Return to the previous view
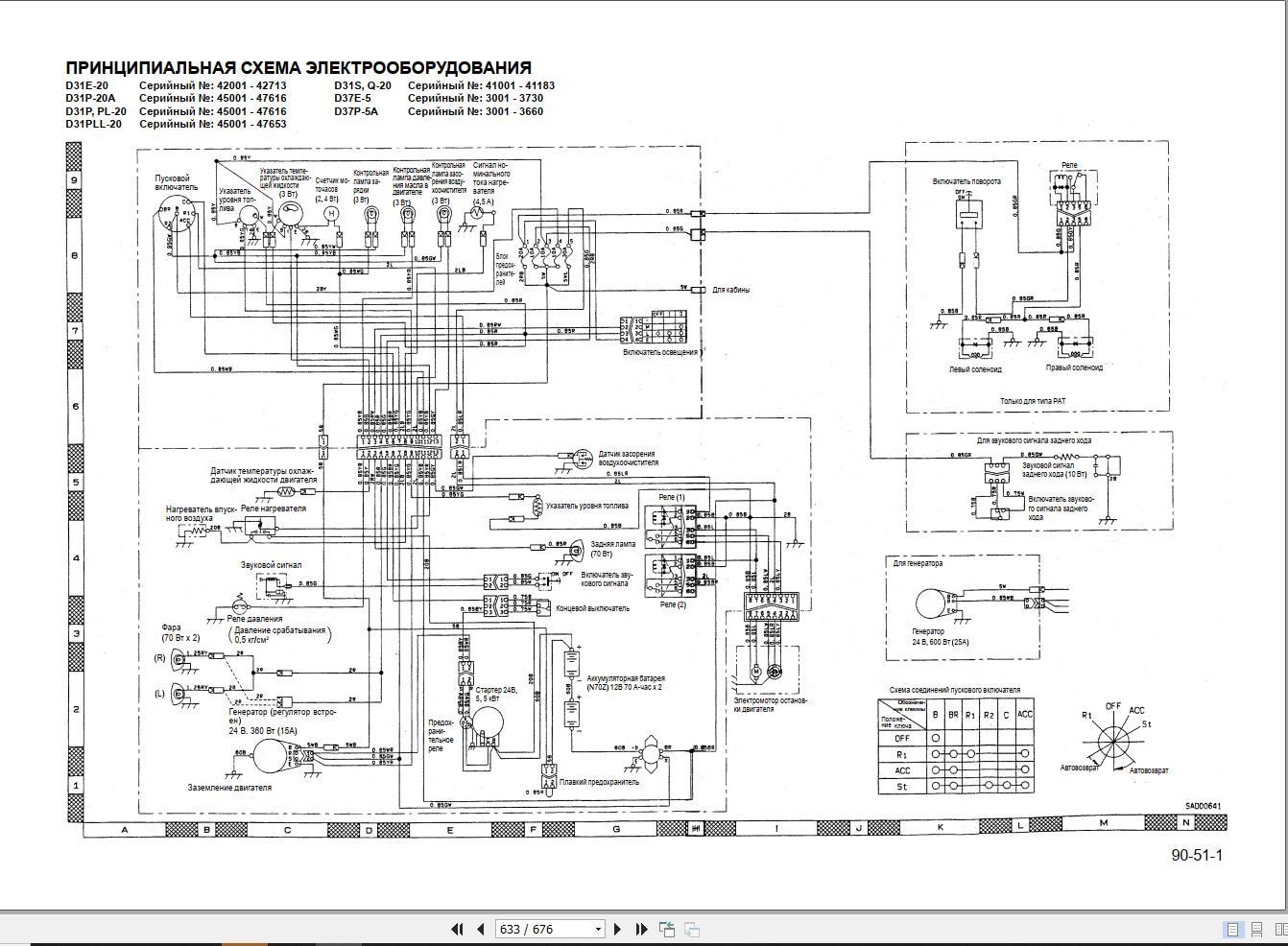 point(667,929)
